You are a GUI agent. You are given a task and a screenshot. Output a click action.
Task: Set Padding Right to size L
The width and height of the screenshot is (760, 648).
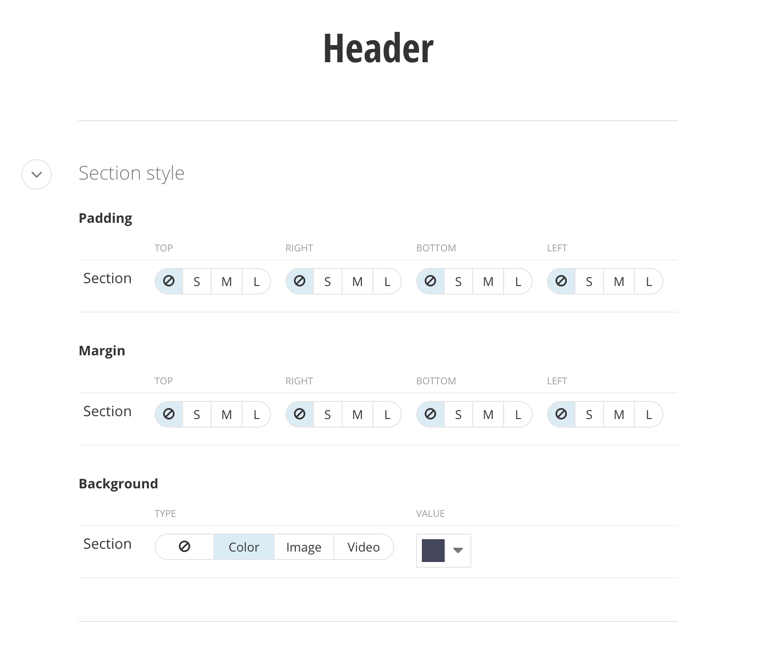(387, 282)
